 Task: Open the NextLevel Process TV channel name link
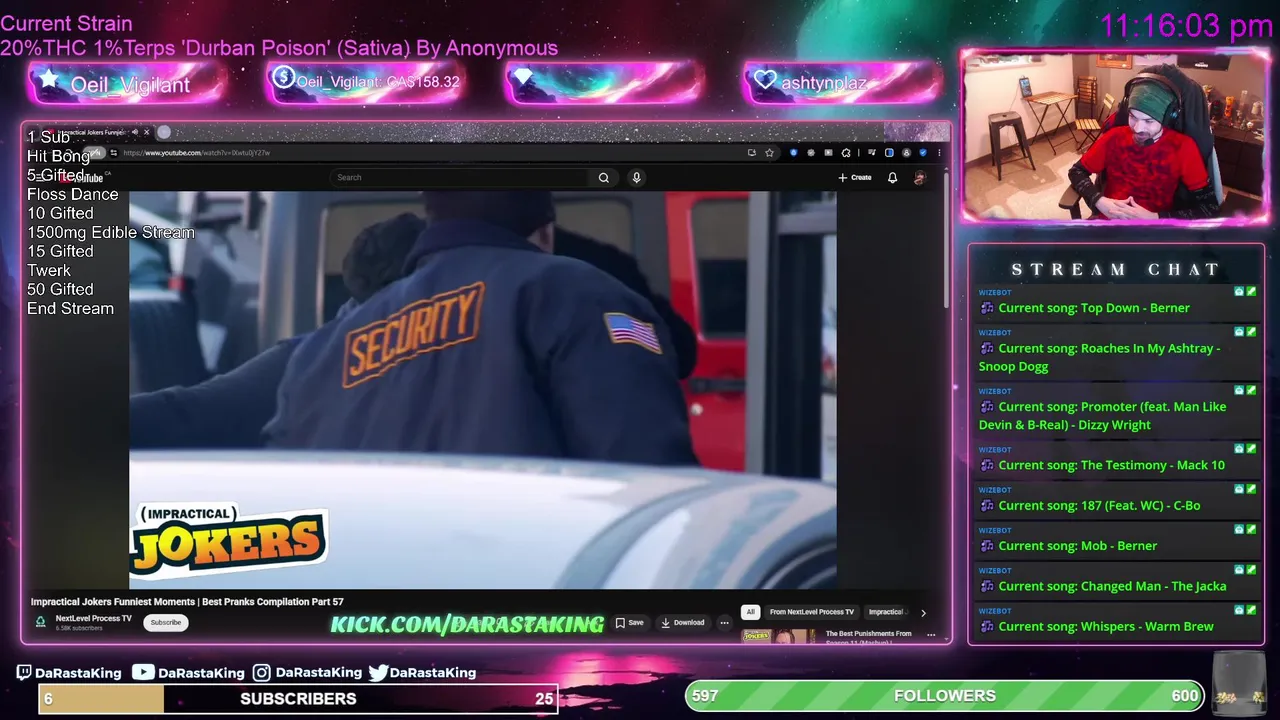[94, 619]
